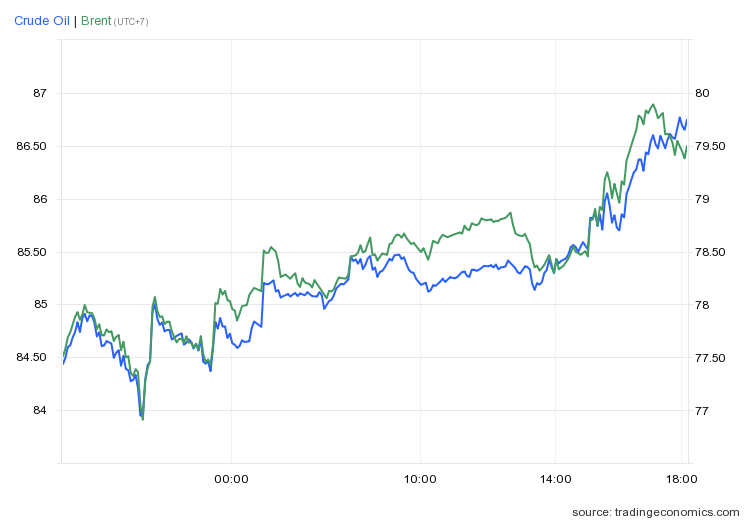Screen dimensions: 750x520
Task: Click the 78 right axis price label
Action: (x=702, y=305)
